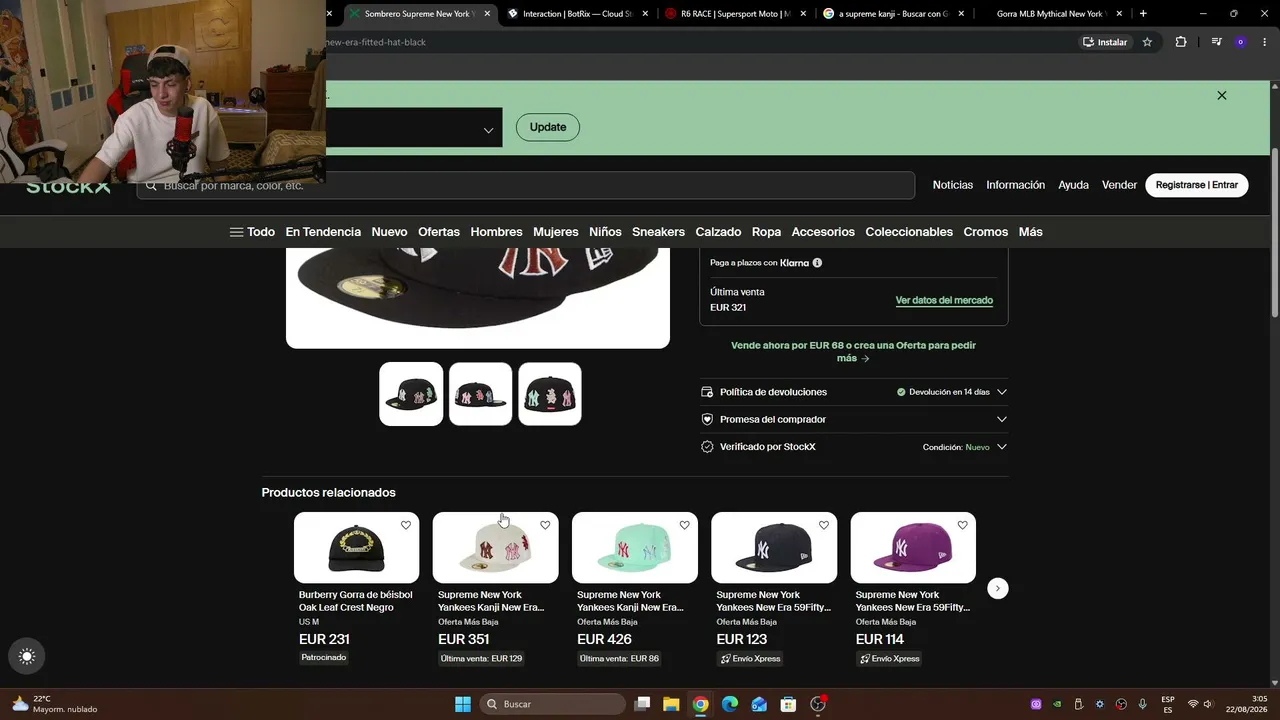Close the R6 RACE tab

(802, 14)
